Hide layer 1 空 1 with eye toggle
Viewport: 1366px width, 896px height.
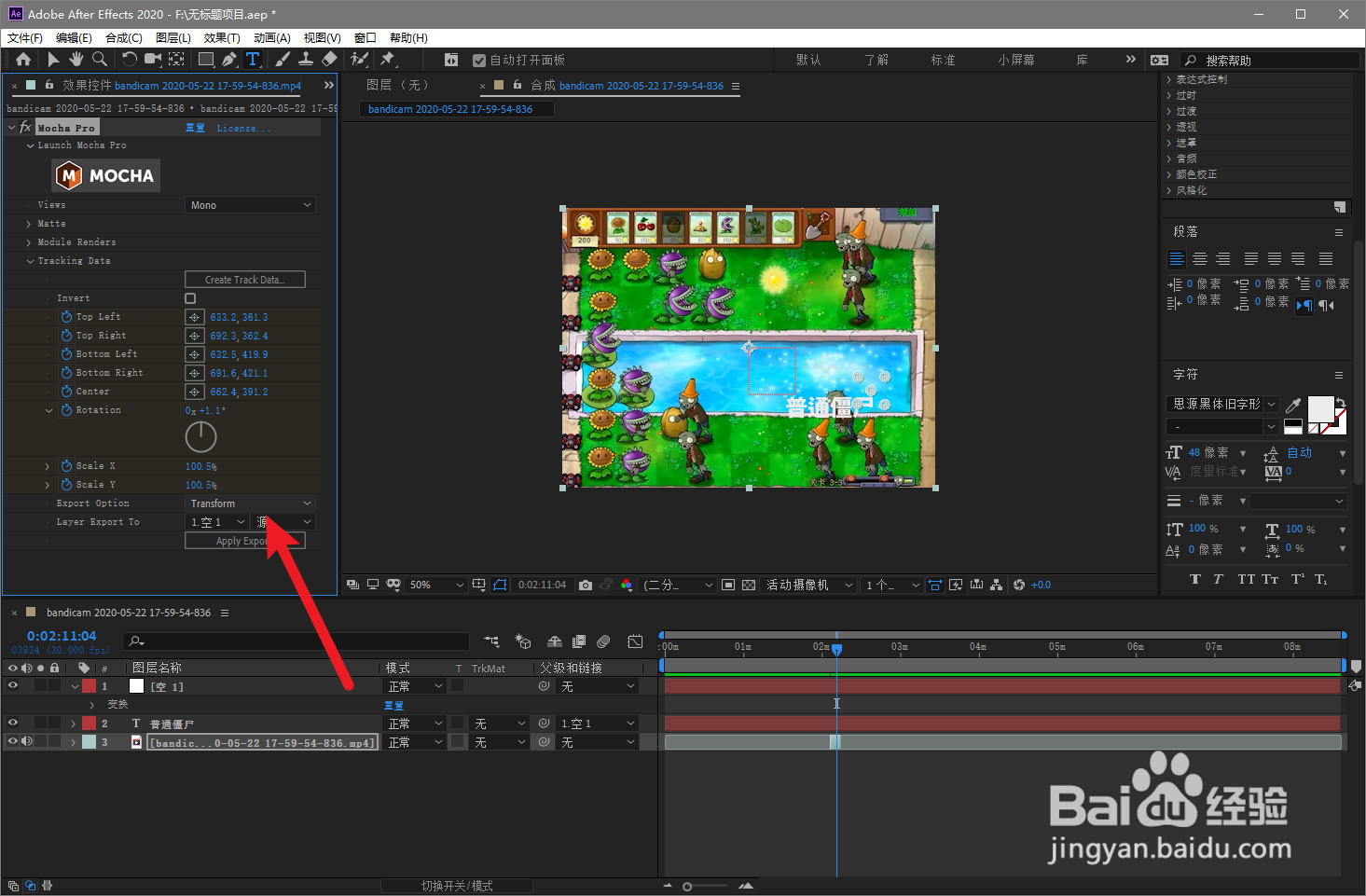point(13,685)
